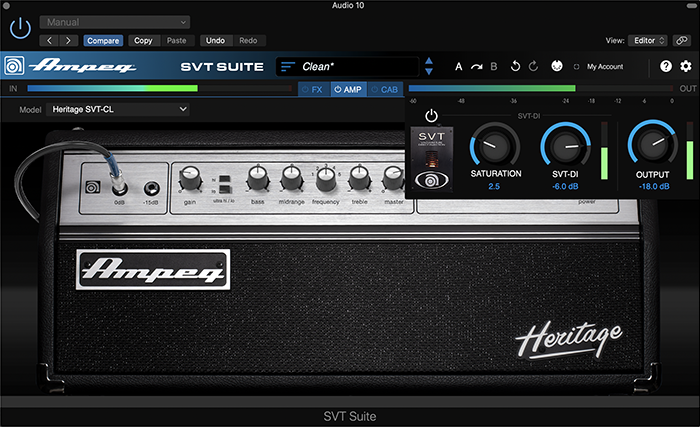Click the SATURATION knob
700x427 pixels.
click(x=495, y=146)
